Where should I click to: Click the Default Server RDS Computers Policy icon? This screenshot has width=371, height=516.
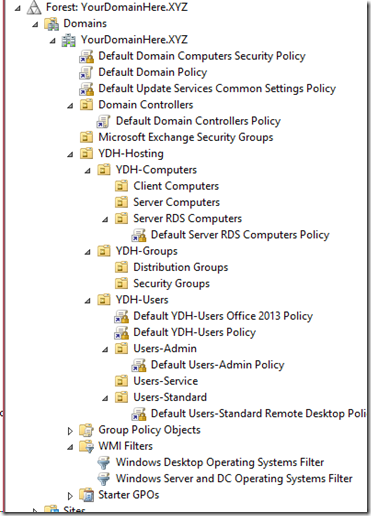pos(139,235)
